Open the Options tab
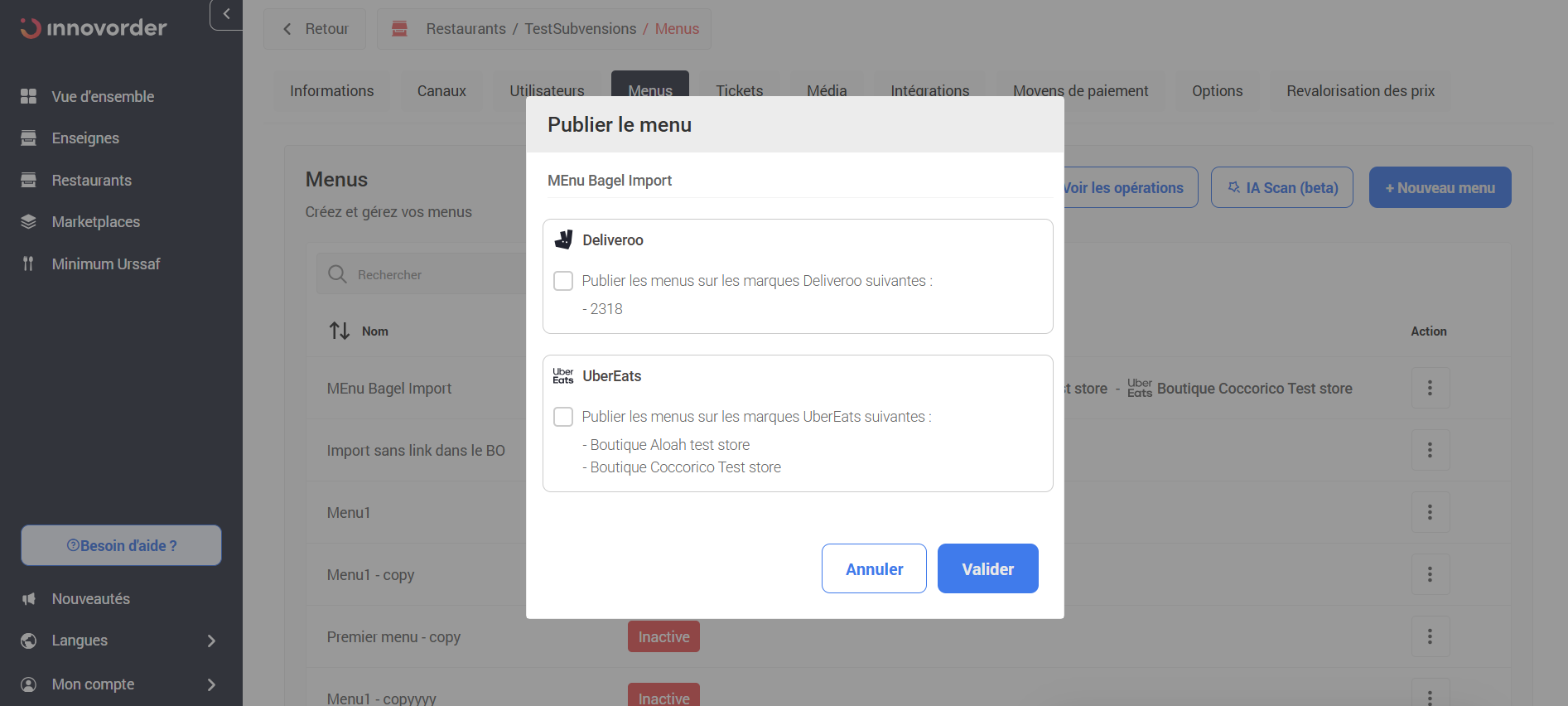 click(x=1217, y=91)
